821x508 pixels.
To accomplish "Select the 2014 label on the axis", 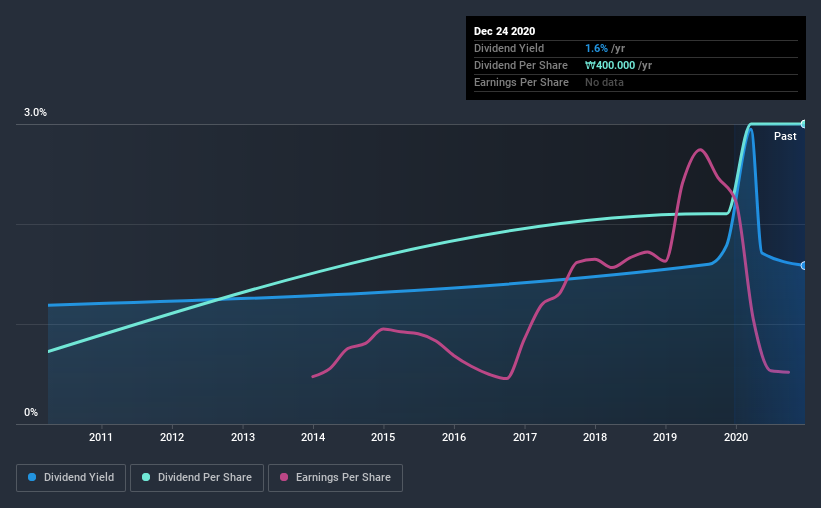I will (313, 437).
